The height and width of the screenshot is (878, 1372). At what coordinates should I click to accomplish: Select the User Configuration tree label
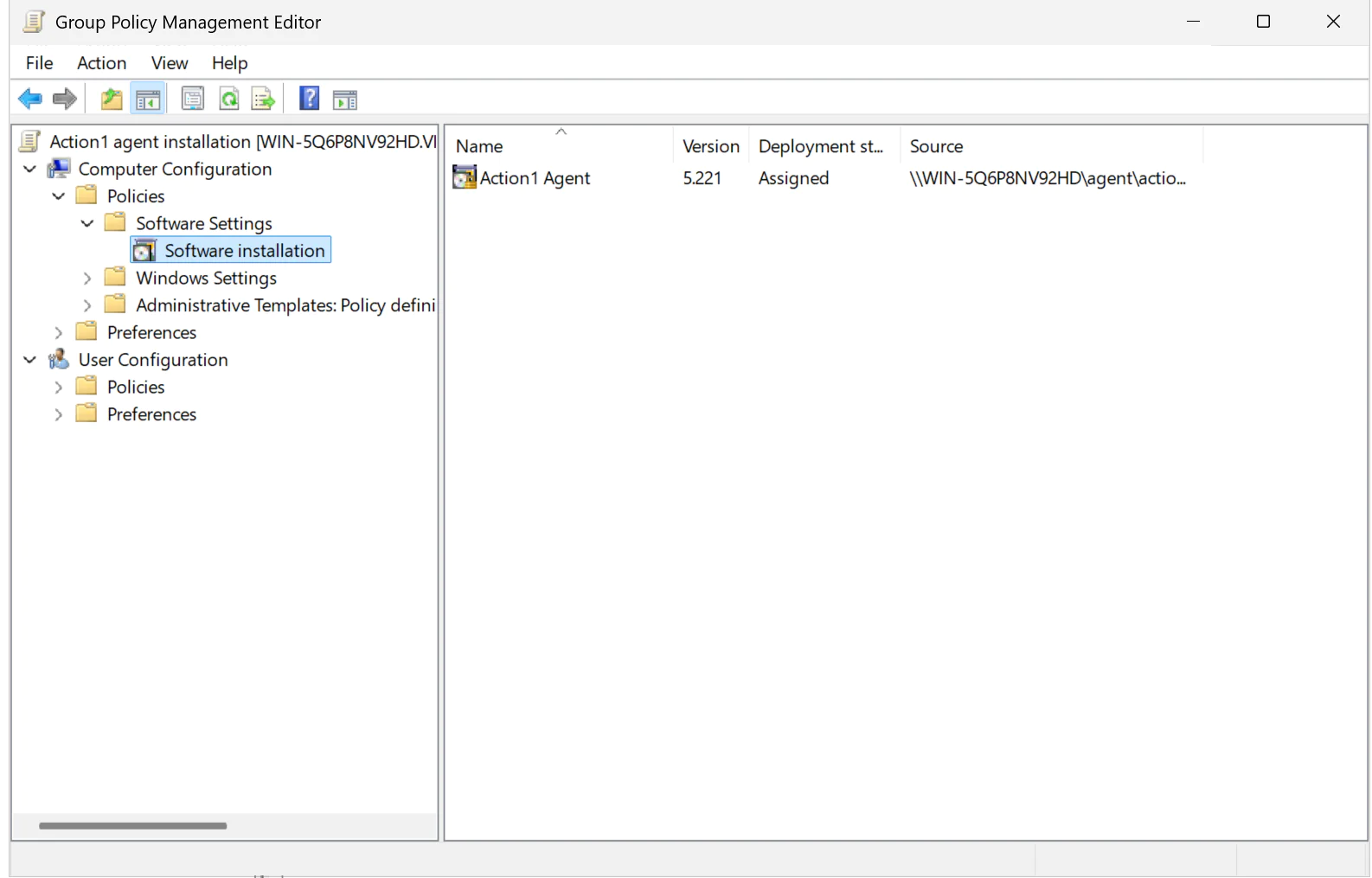pos(153,360)
